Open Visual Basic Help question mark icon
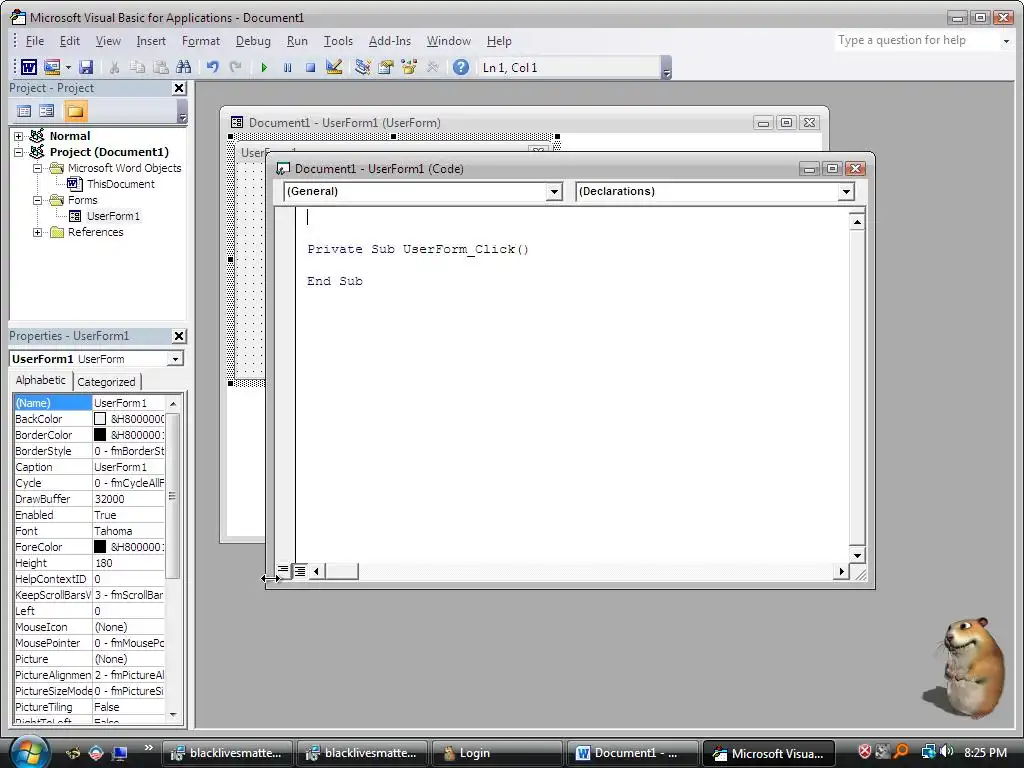 click(460, 67)
